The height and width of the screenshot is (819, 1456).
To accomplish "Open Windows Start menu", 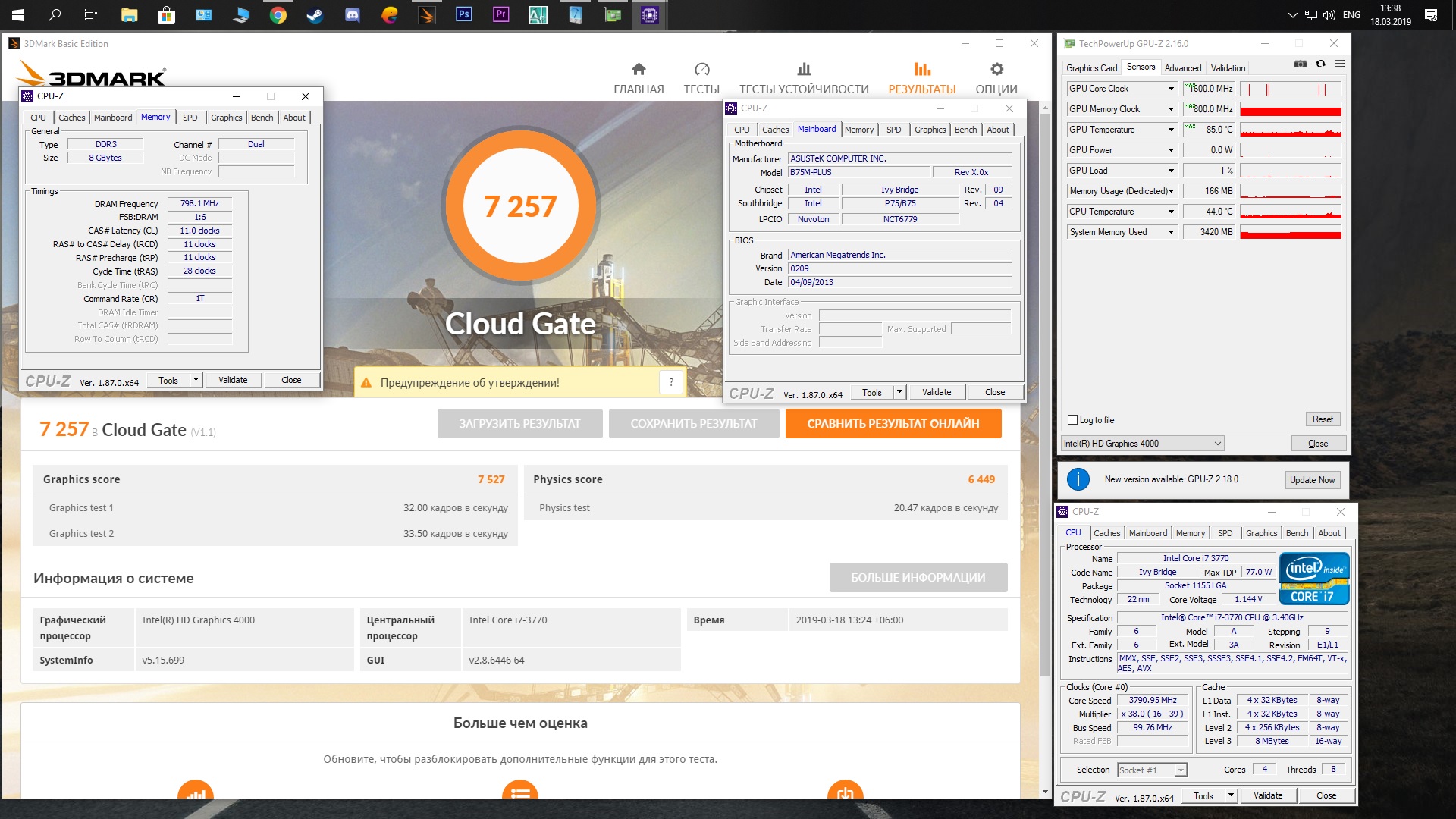I will (18, 14).
